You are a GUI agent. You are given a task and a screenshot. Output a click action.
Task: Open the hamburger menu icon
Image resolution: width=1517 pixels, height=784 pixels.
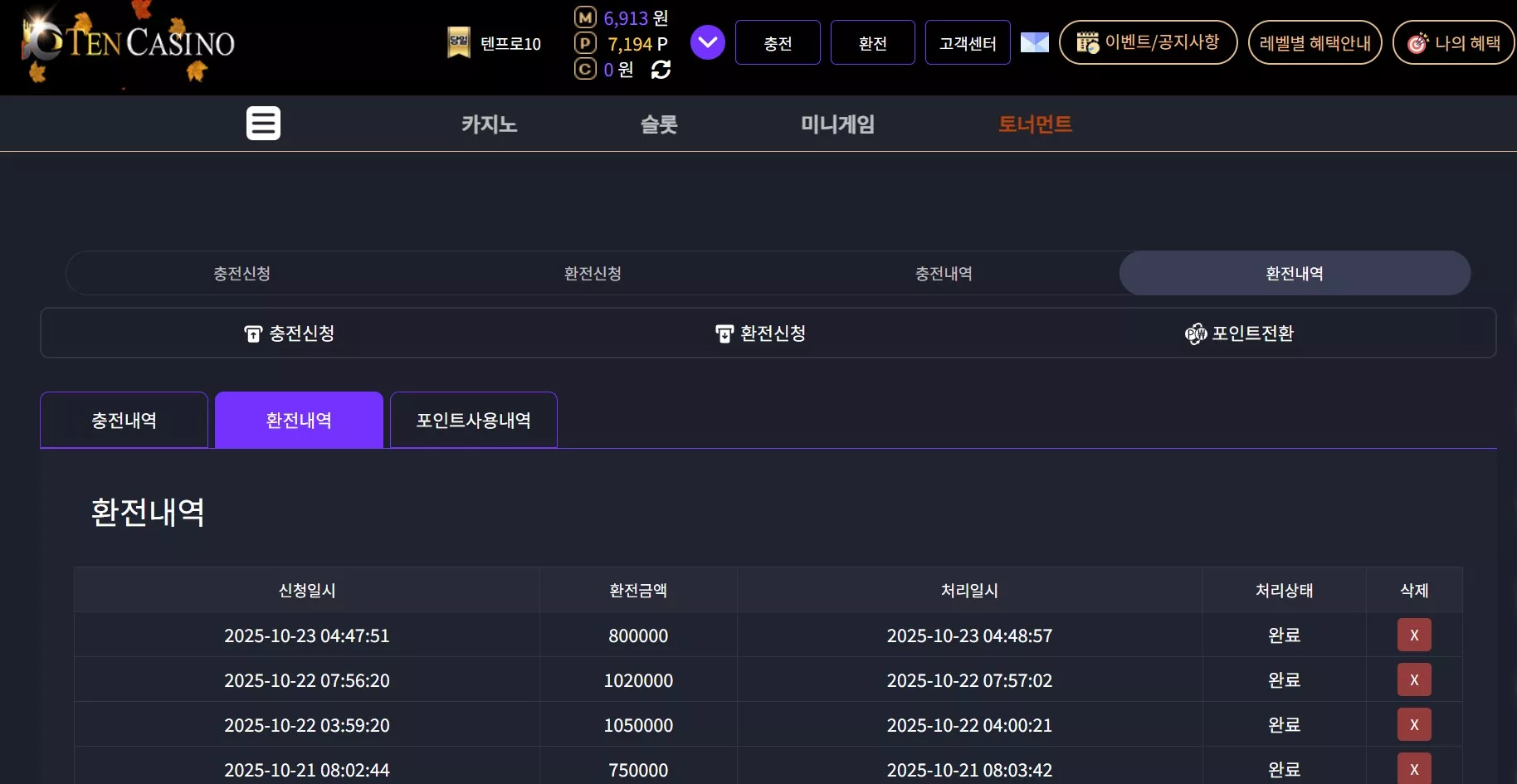pyautogui.click(x=263, y=124)
